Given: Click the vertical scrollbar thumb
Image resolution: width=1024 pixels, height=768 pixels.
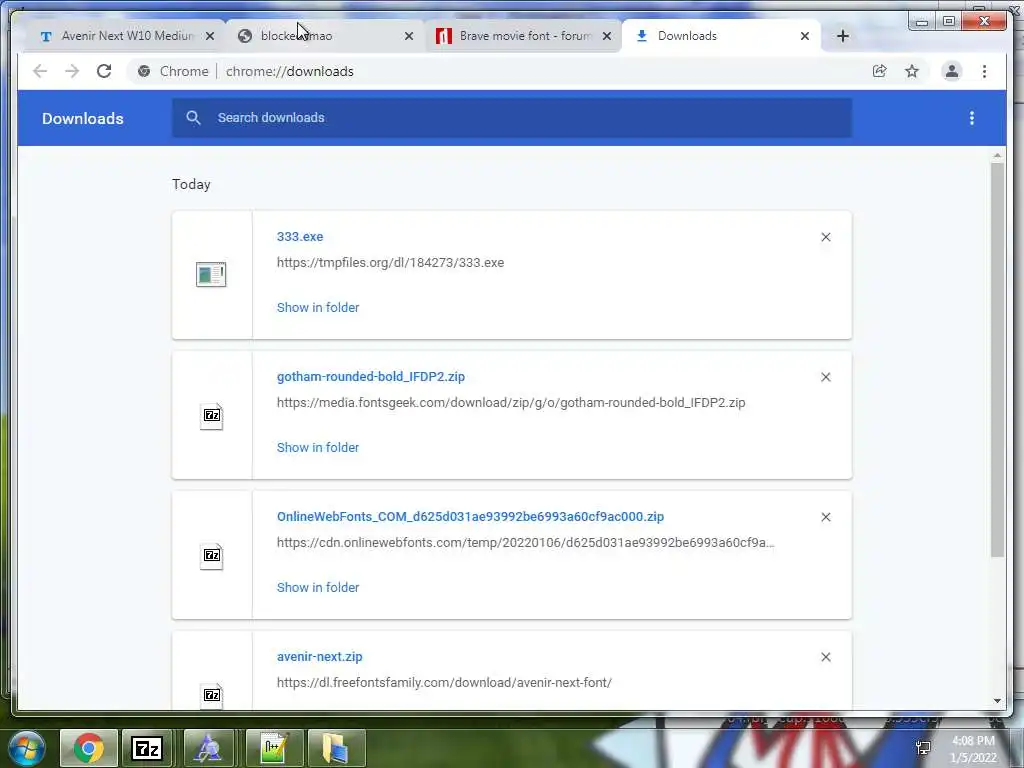Looking at the screenshot, I should pyautogui.click(x=997, y=360).
